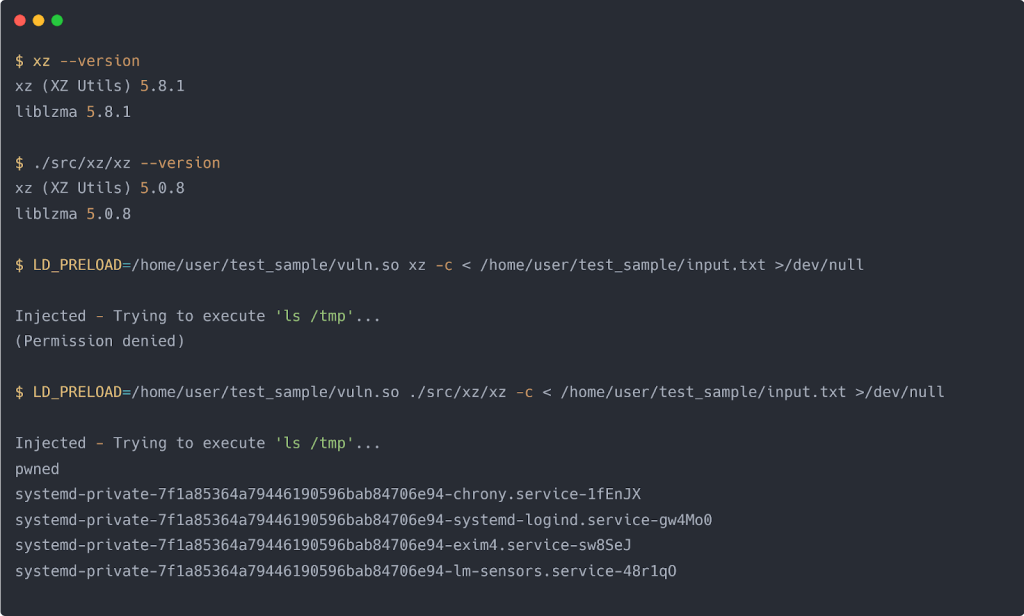The width and height of the screenshot is (1024, 616).
Task: Click the '(Permission denied)' message
Action: click(100, 341)
